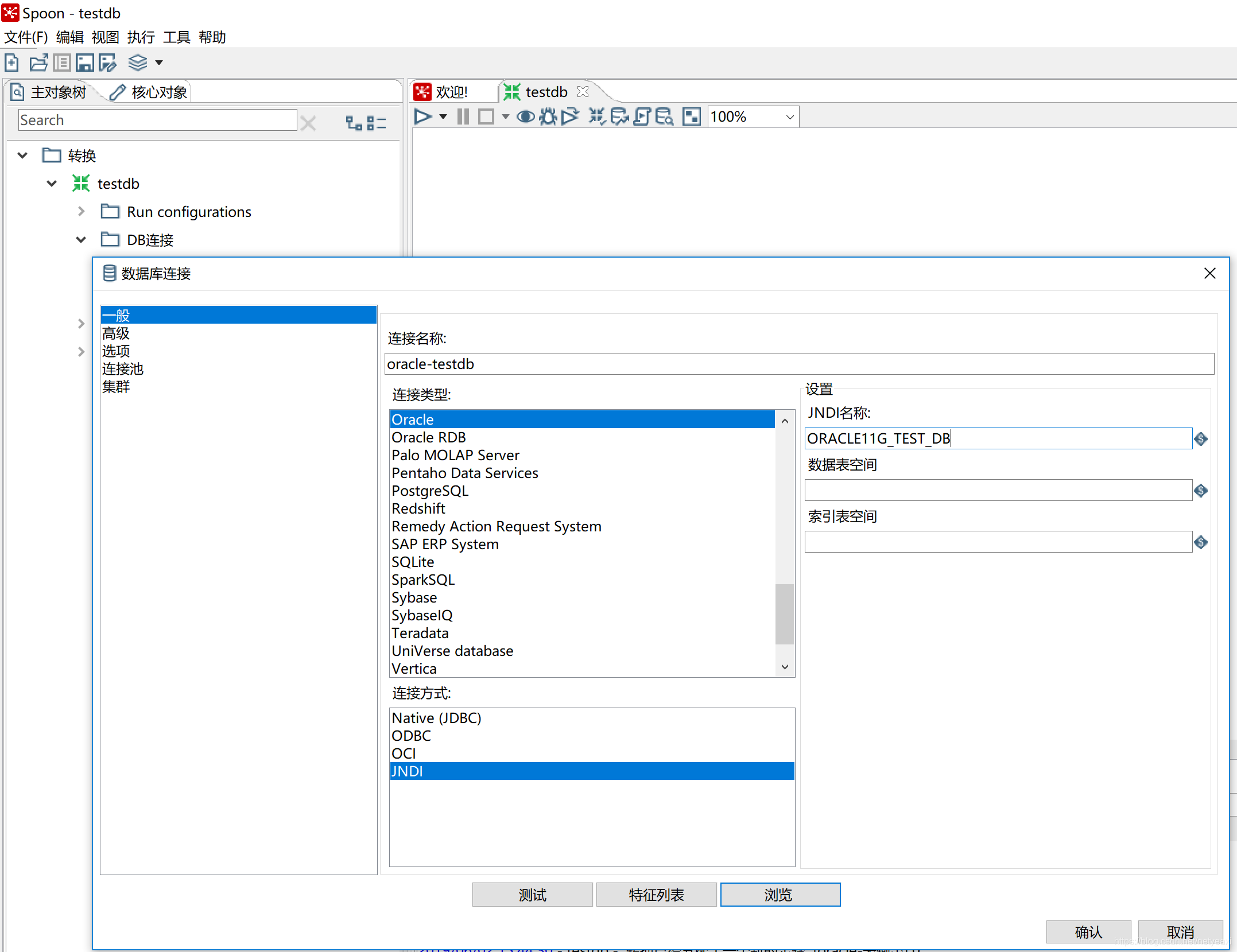Open the 执行 menu
This screenshot has height=952, width=1237.
(x=141, y=37)
